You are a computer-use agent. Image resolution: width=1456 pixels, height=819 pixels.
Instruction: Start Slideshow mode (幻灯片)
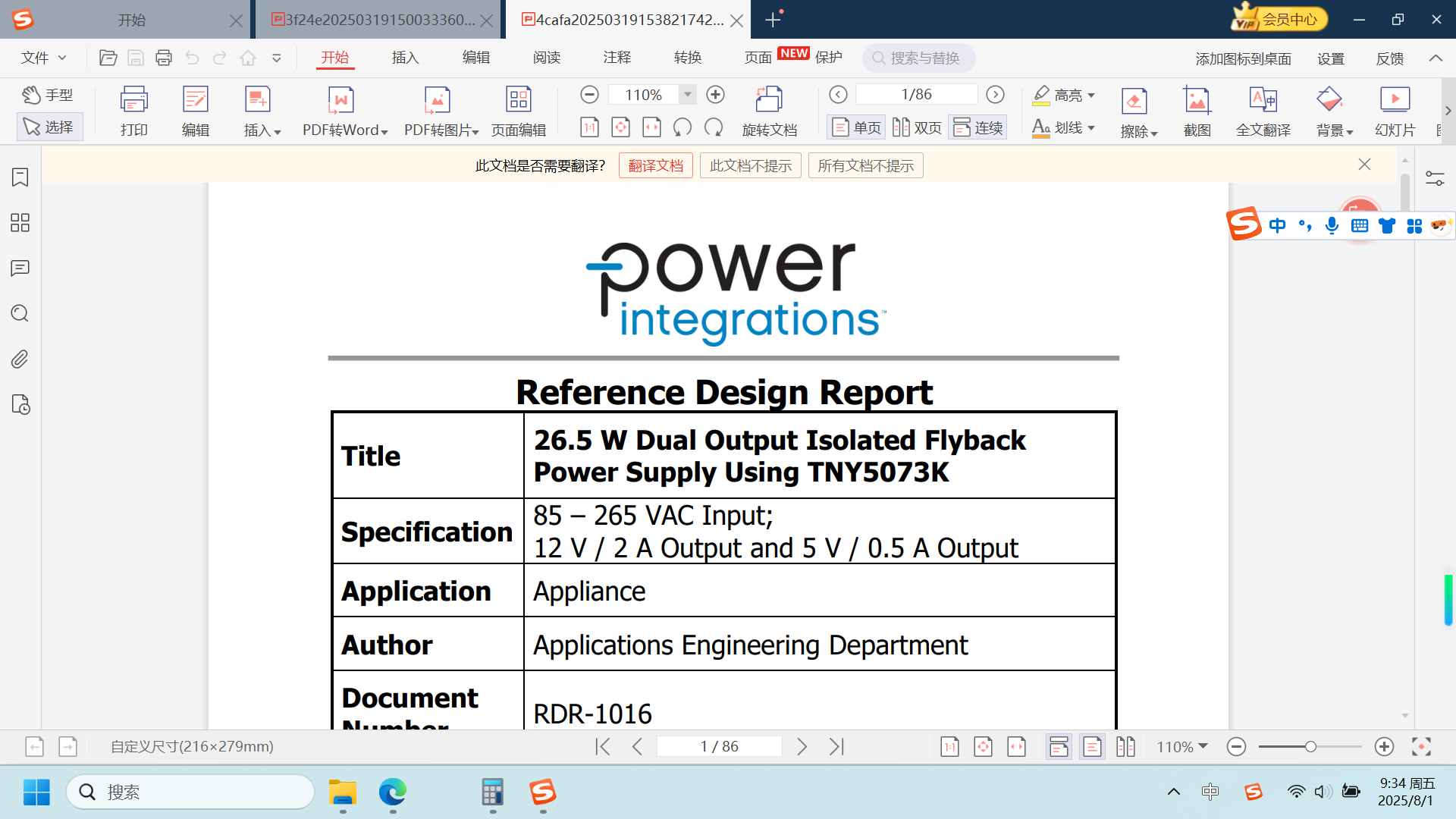[1395, 111]
